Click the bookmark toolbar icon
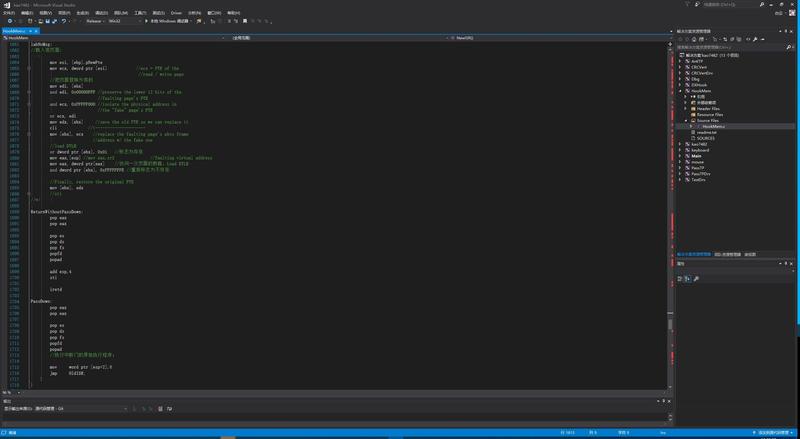This screenshot has height=439, width=800. click(x=245, y=21)
